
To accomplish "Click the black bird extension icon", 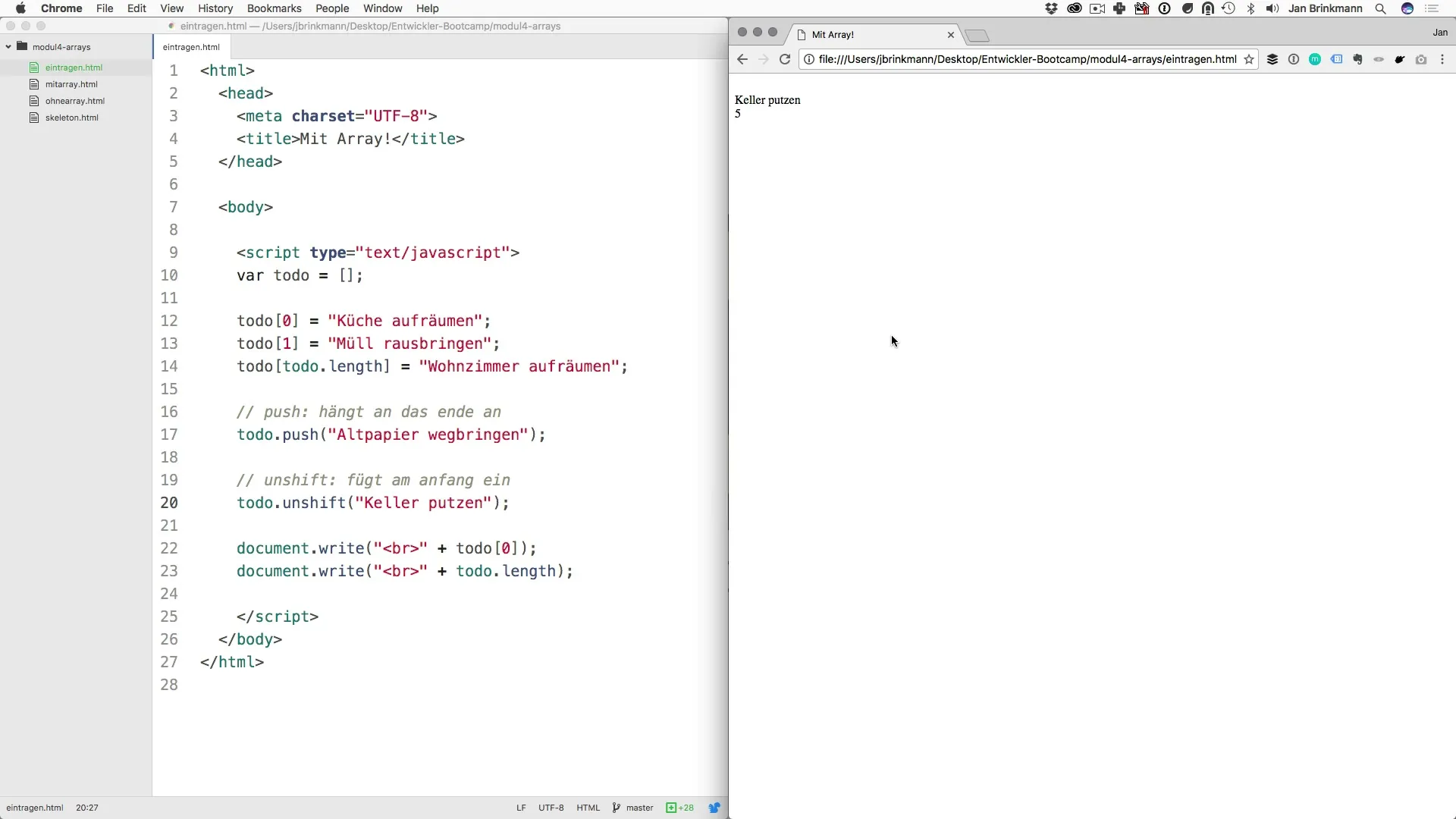I will [x=1400, y=59].
